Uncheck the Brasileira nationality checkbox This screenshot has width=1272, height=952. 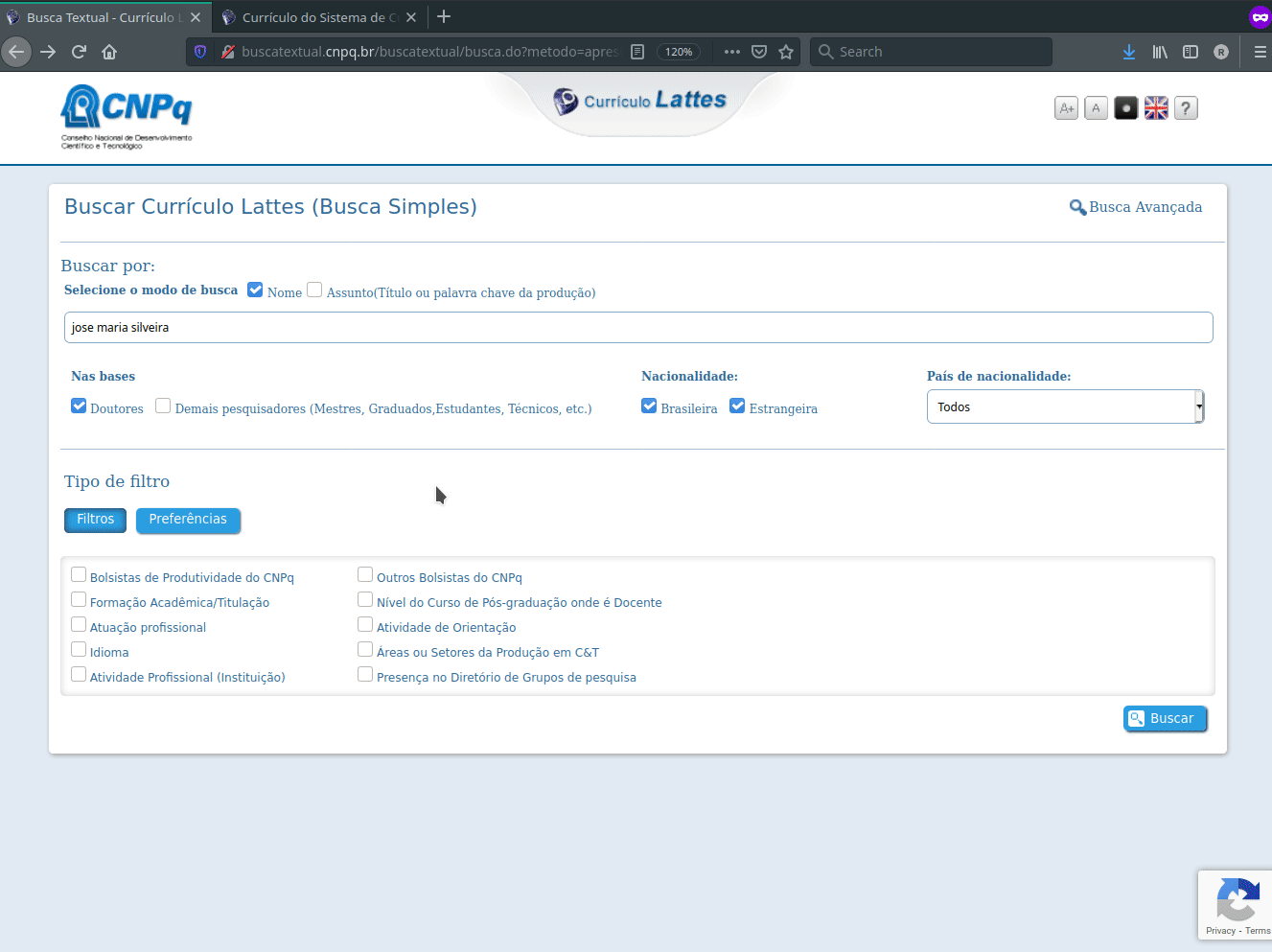(x=649, y=406)
